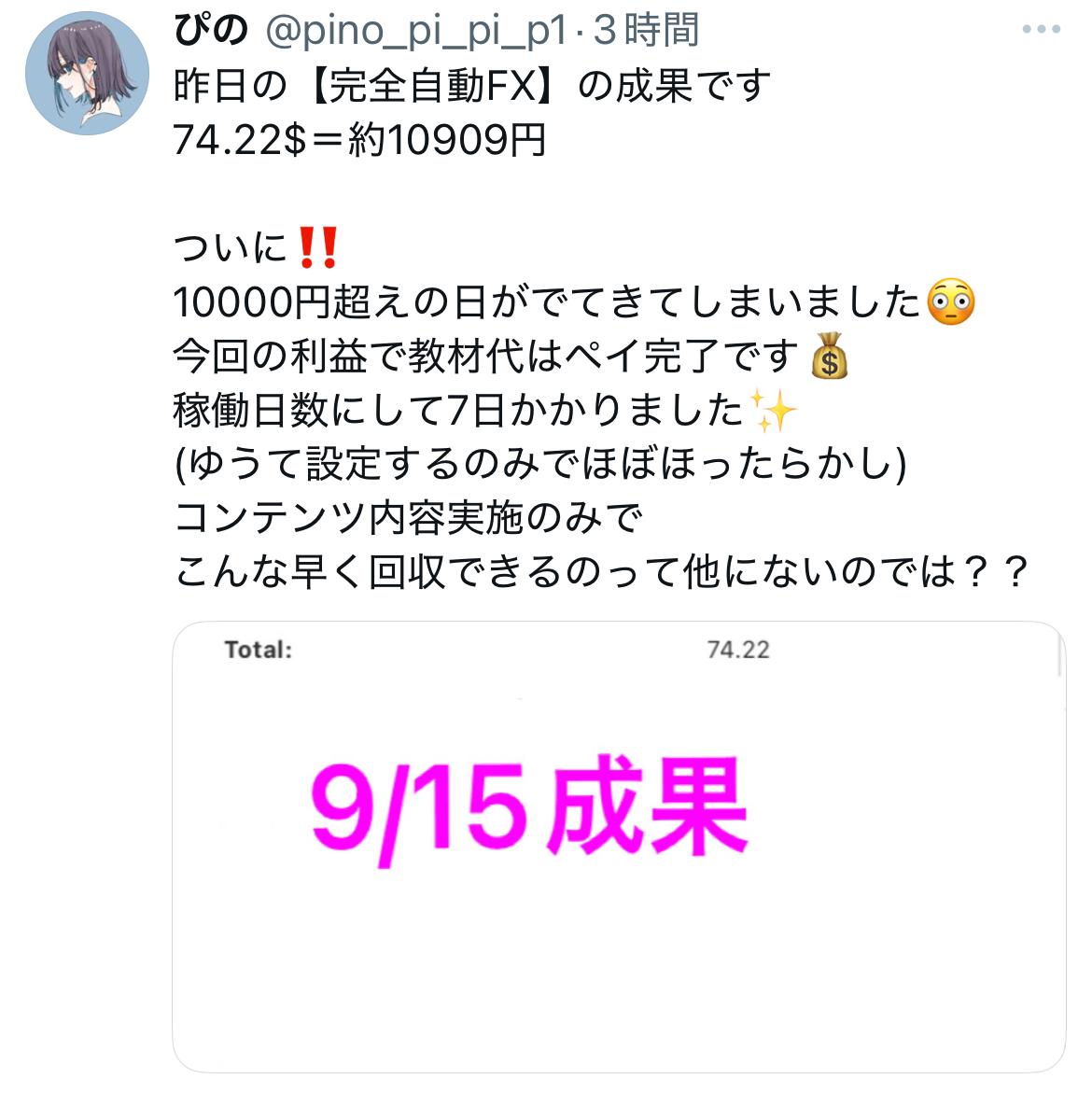
Task: Click the 稼働日数にして7日かかりました line
Action: [485, 410]
